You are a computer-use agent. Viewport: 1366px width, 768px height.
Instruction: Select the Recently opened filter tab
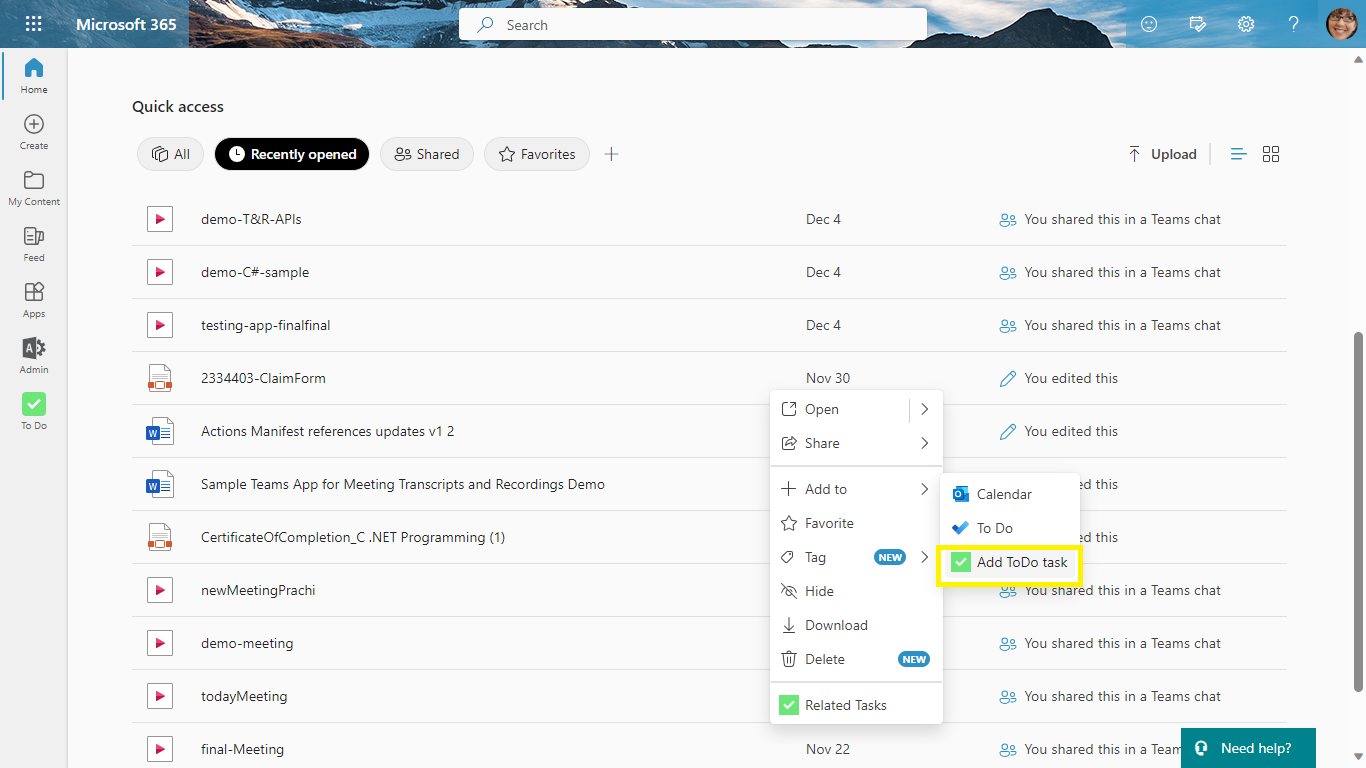[x=292, y=154]
